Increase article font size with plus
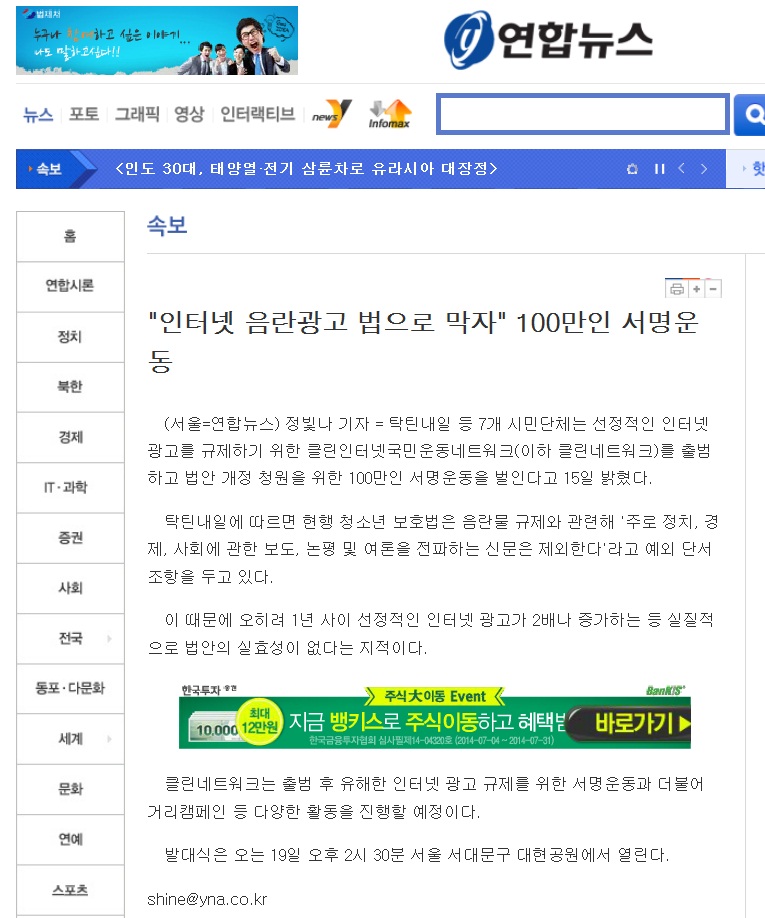Viewport: 765px width, 918px height. 697,289
